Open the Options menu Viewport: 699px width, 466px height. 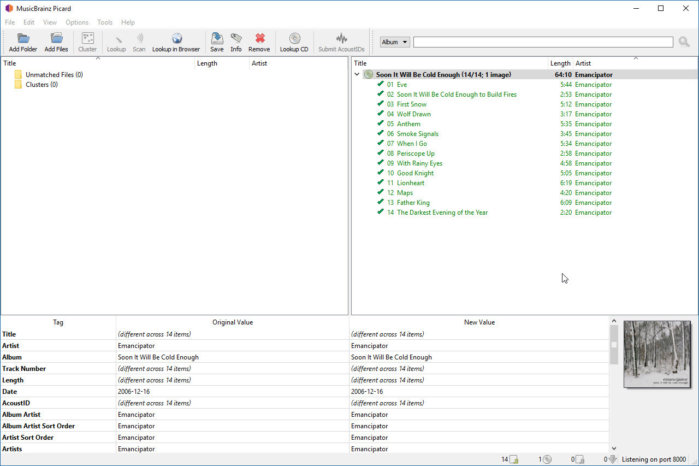click(x=77, y=22)
